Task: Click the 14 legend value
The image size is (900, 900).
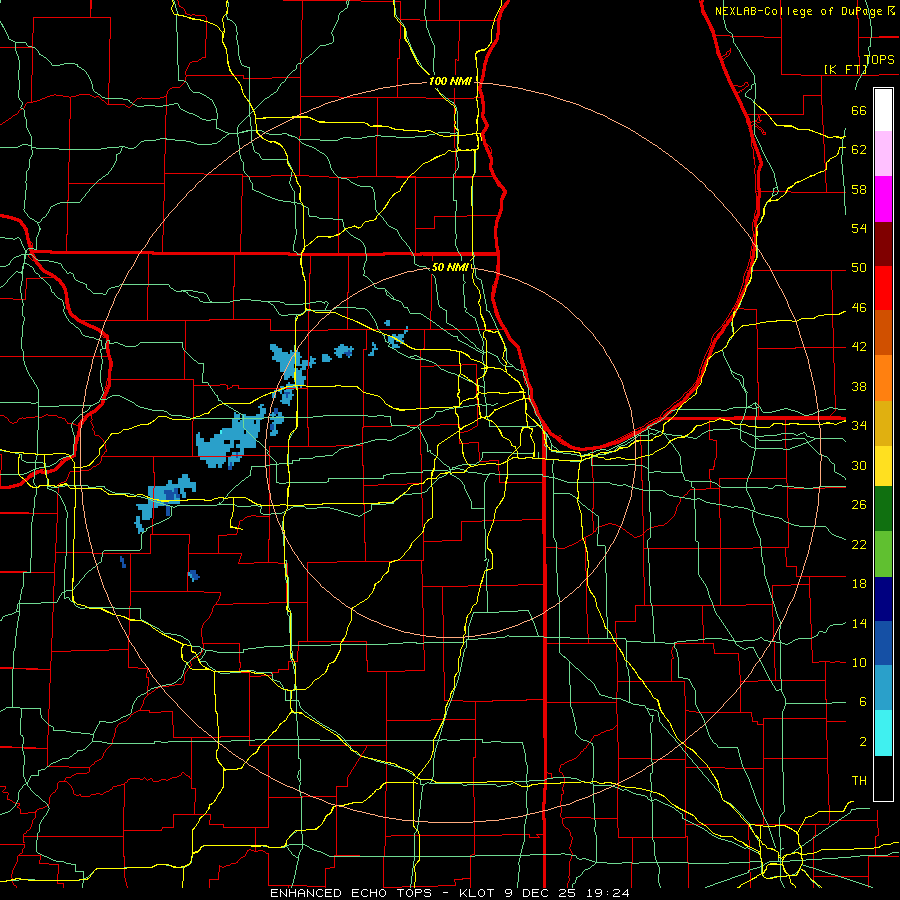Action: (x=859, y=623)
